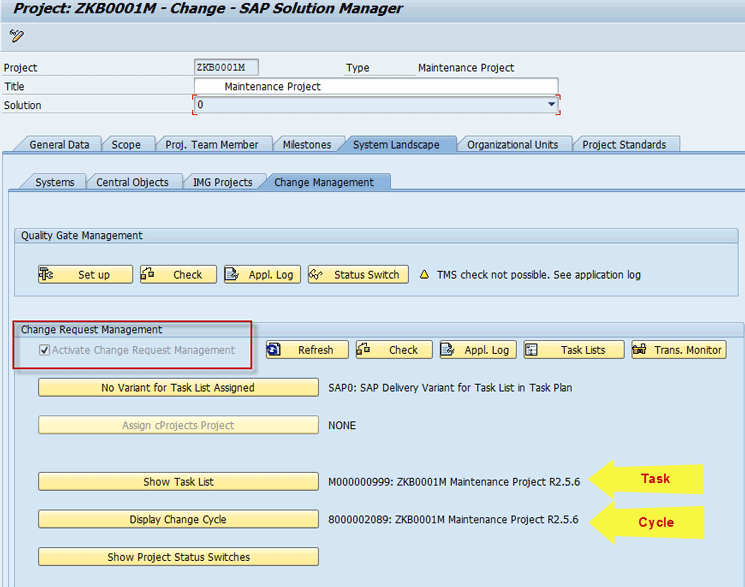The height and width of the screenshot is (587, 745).
Task: Open the General Data tab
Action: (59, 144)
